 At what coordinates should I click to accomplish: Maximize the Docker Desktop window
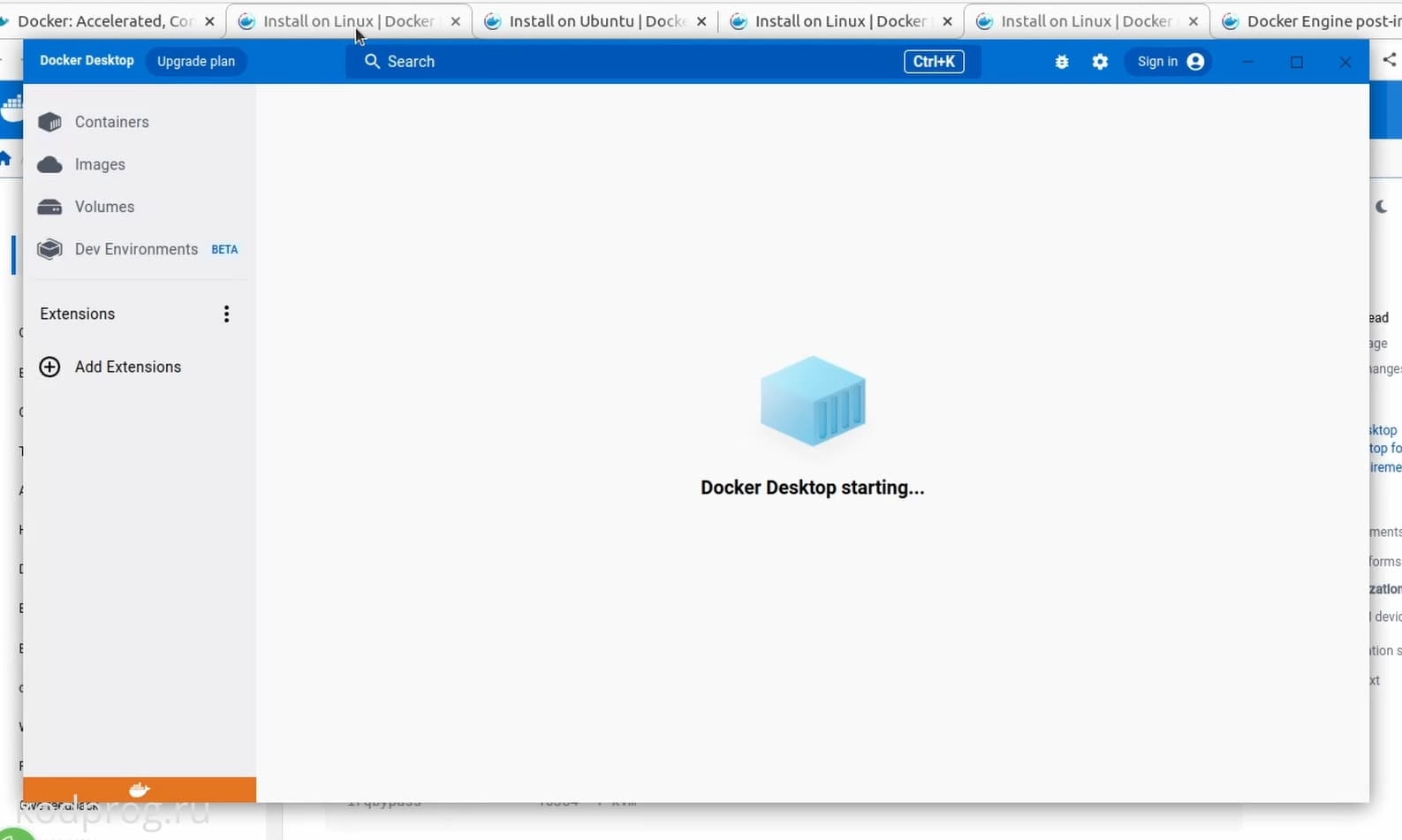click(x=1297, y=61)
